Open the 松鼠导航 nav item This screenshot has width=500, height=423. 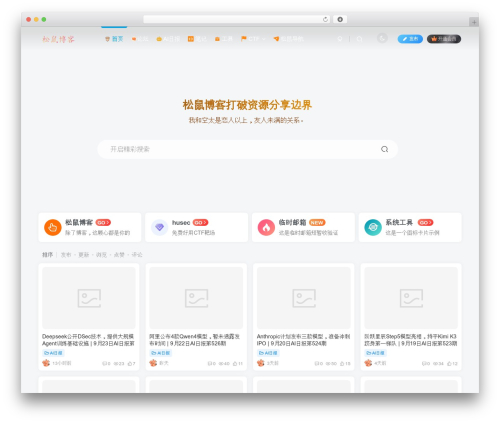coord(288,39)
